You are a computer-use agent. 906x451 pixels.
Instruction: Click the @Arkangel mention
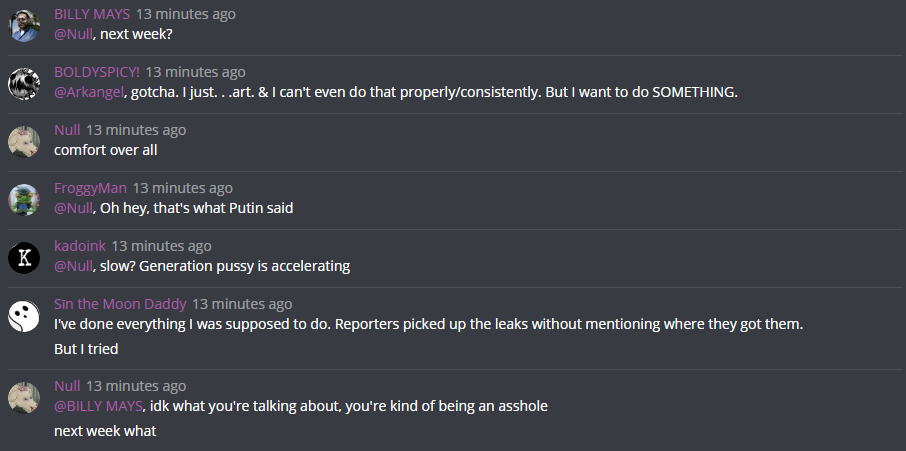89,92
